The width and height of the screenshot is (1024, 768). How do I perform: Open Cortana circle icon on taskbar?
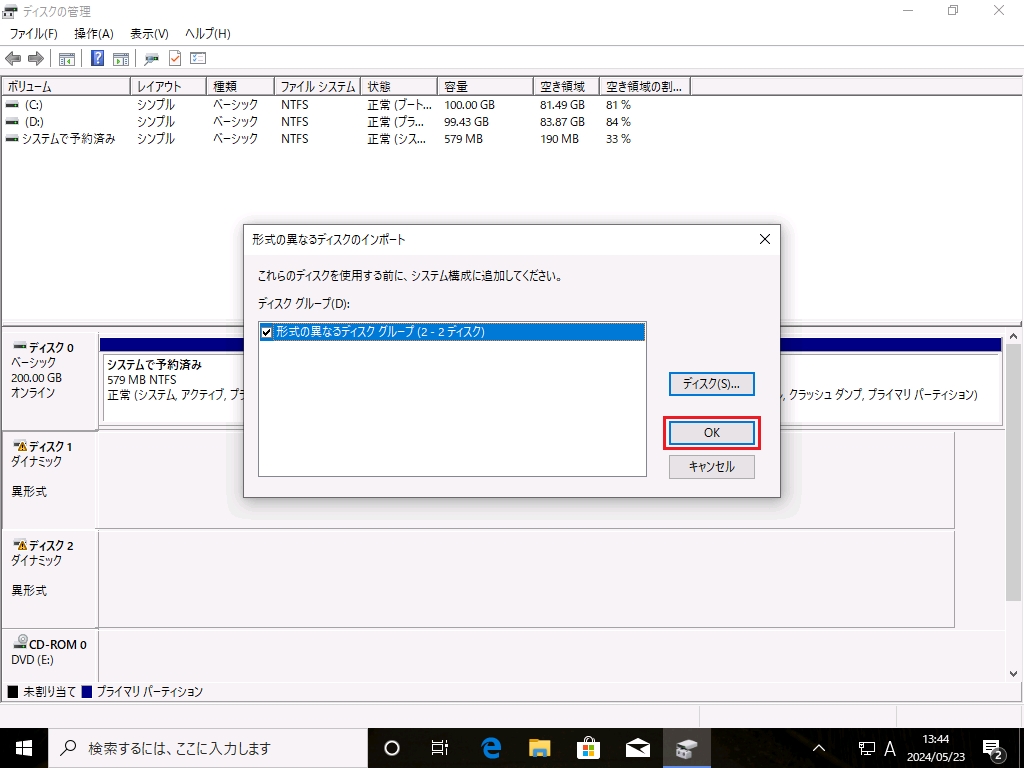tap(391, 748)
